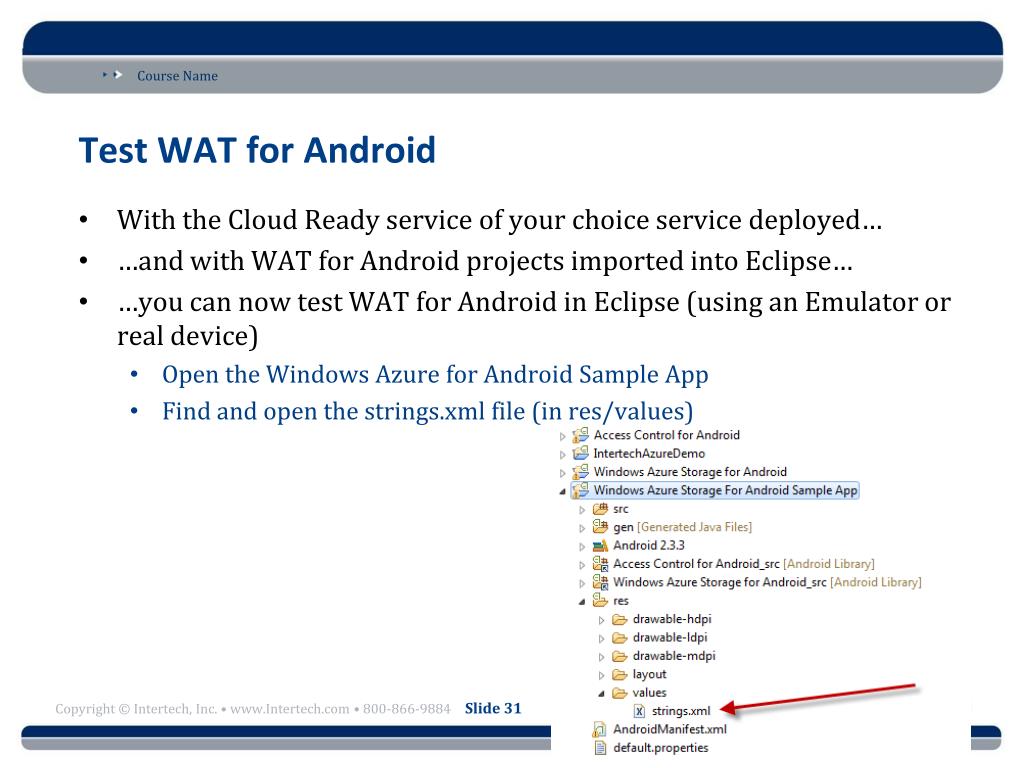
Task: Expand the Android 2.3.3 node
Action: (x=582, y=547)
